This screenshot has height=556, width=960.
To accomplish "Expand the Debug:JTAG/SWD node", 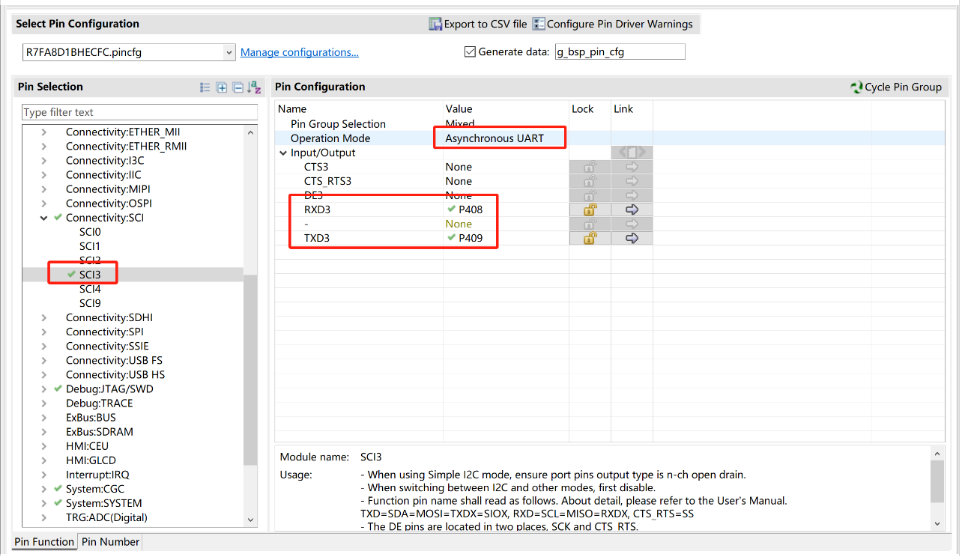I will point(43,389).
